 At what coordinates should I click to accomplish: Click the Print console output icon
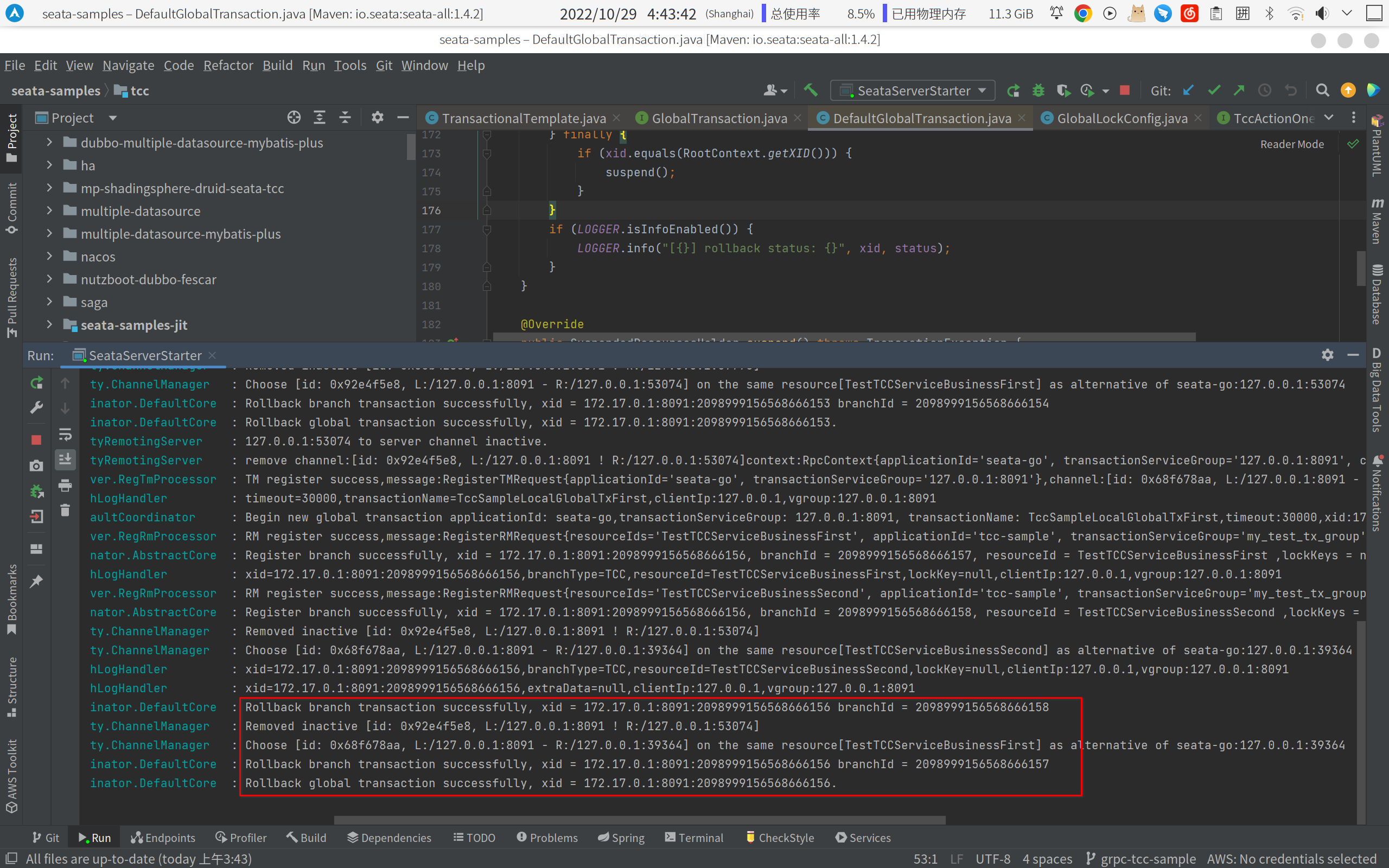coord(65,486)
